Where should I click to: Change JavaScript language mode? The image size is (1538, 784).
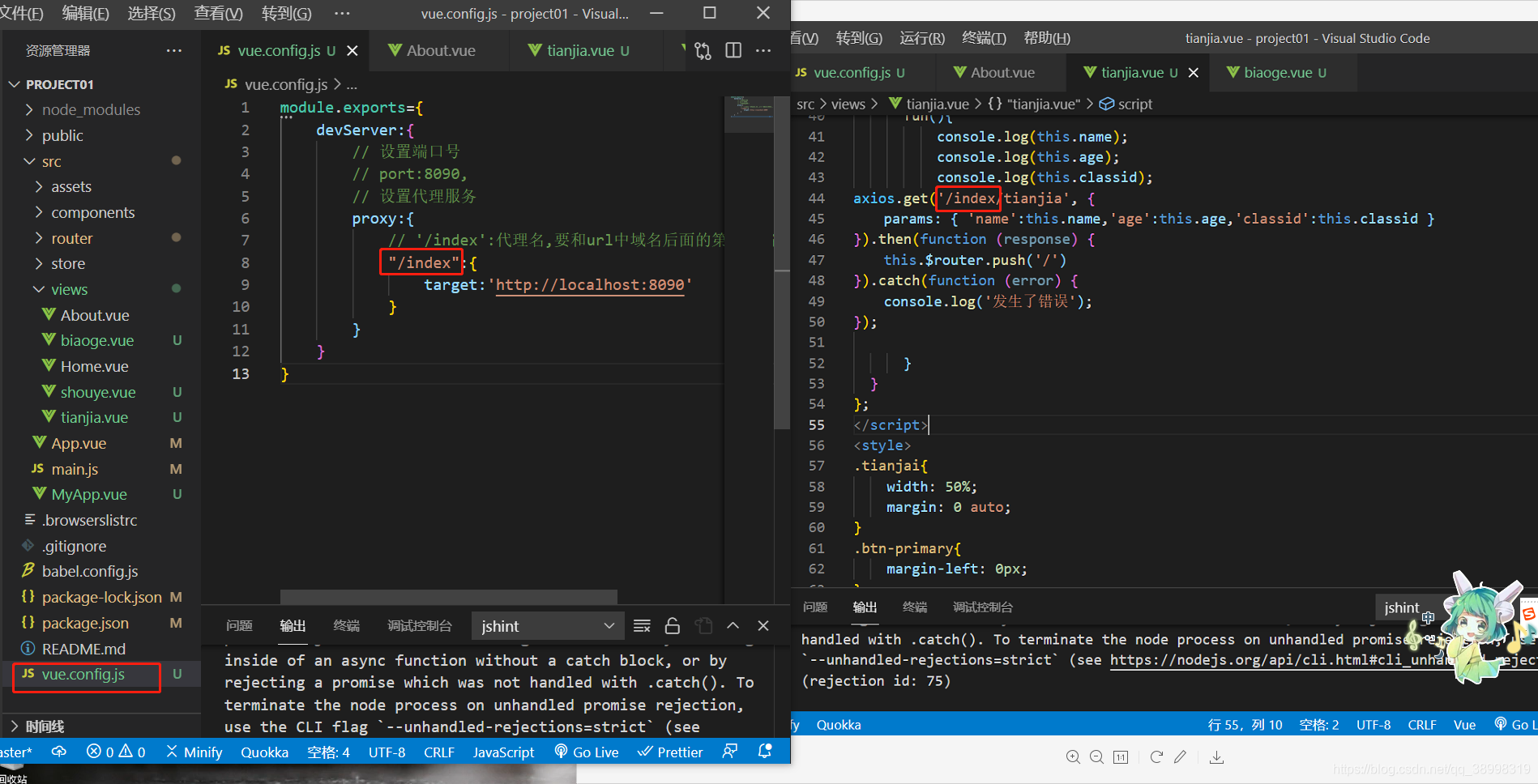point(503,752)
